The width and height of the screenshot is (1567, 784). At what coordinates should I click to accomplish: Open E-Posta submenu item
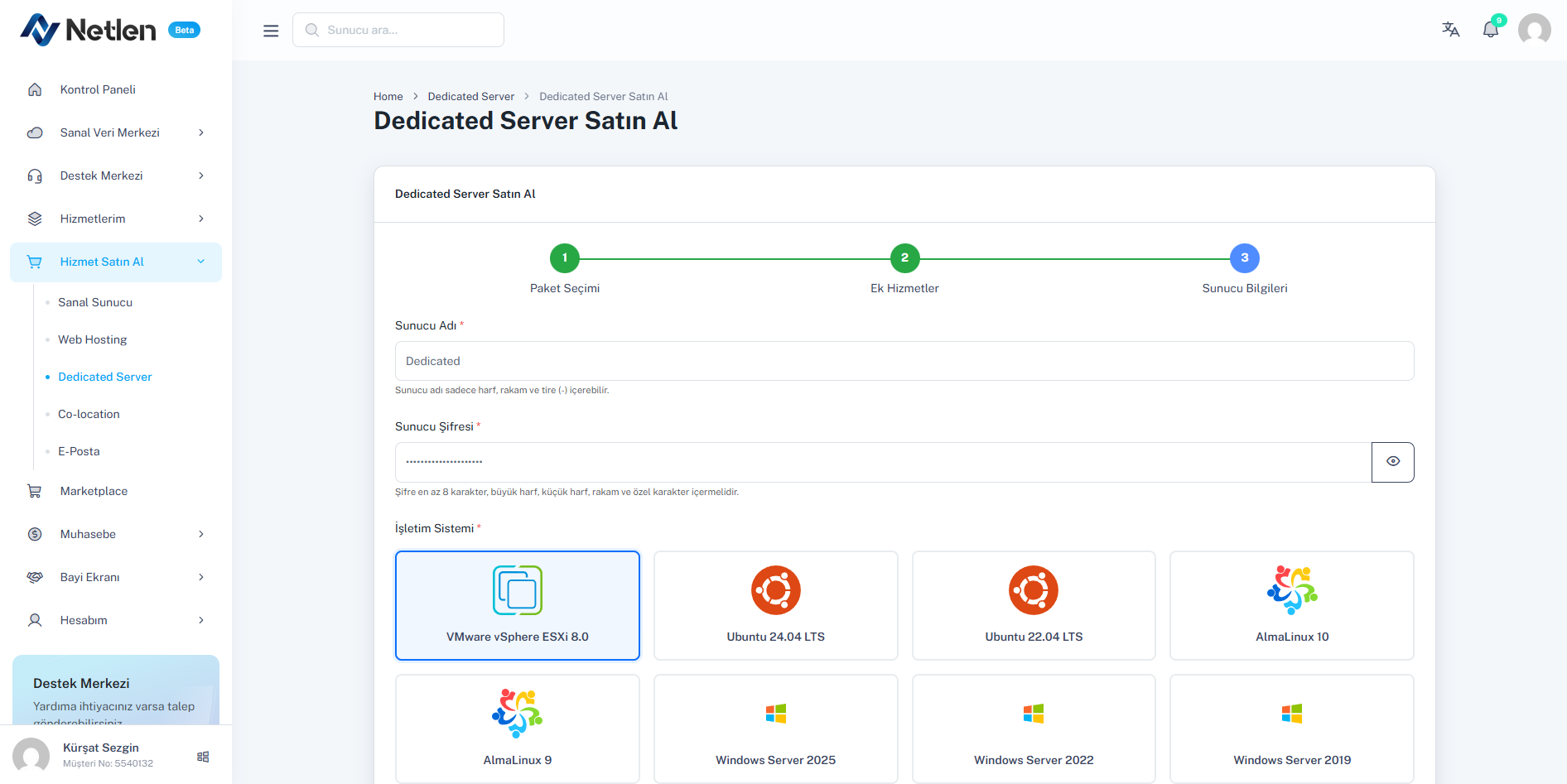coord(79,451)
